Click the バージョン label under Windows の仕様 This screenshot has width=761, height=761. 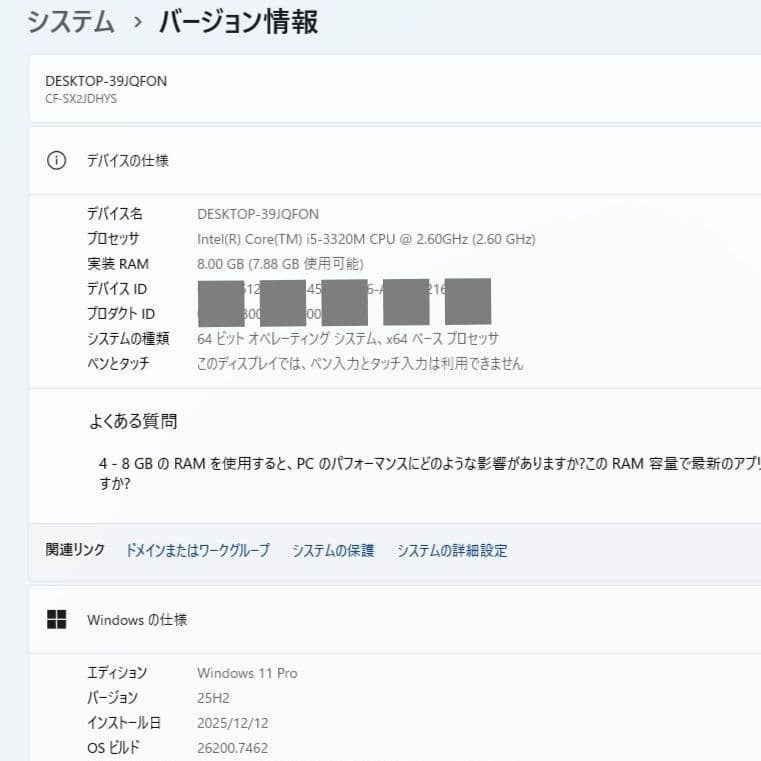tap(113, 697)
